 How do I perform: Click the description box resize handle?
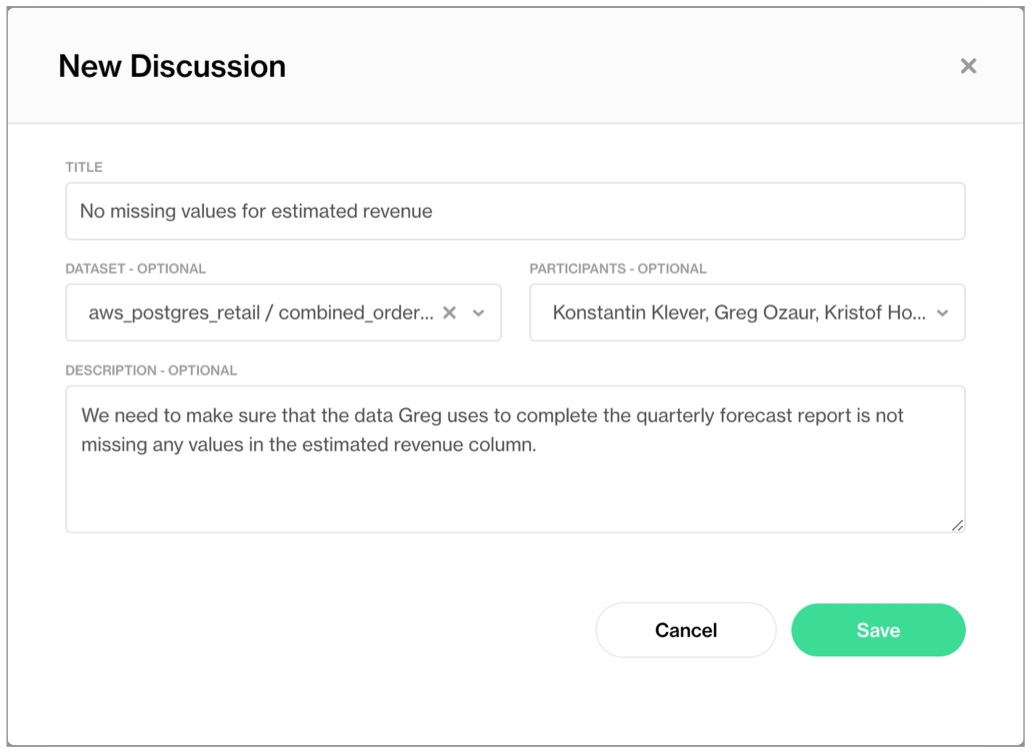click(x=957, y=525)
